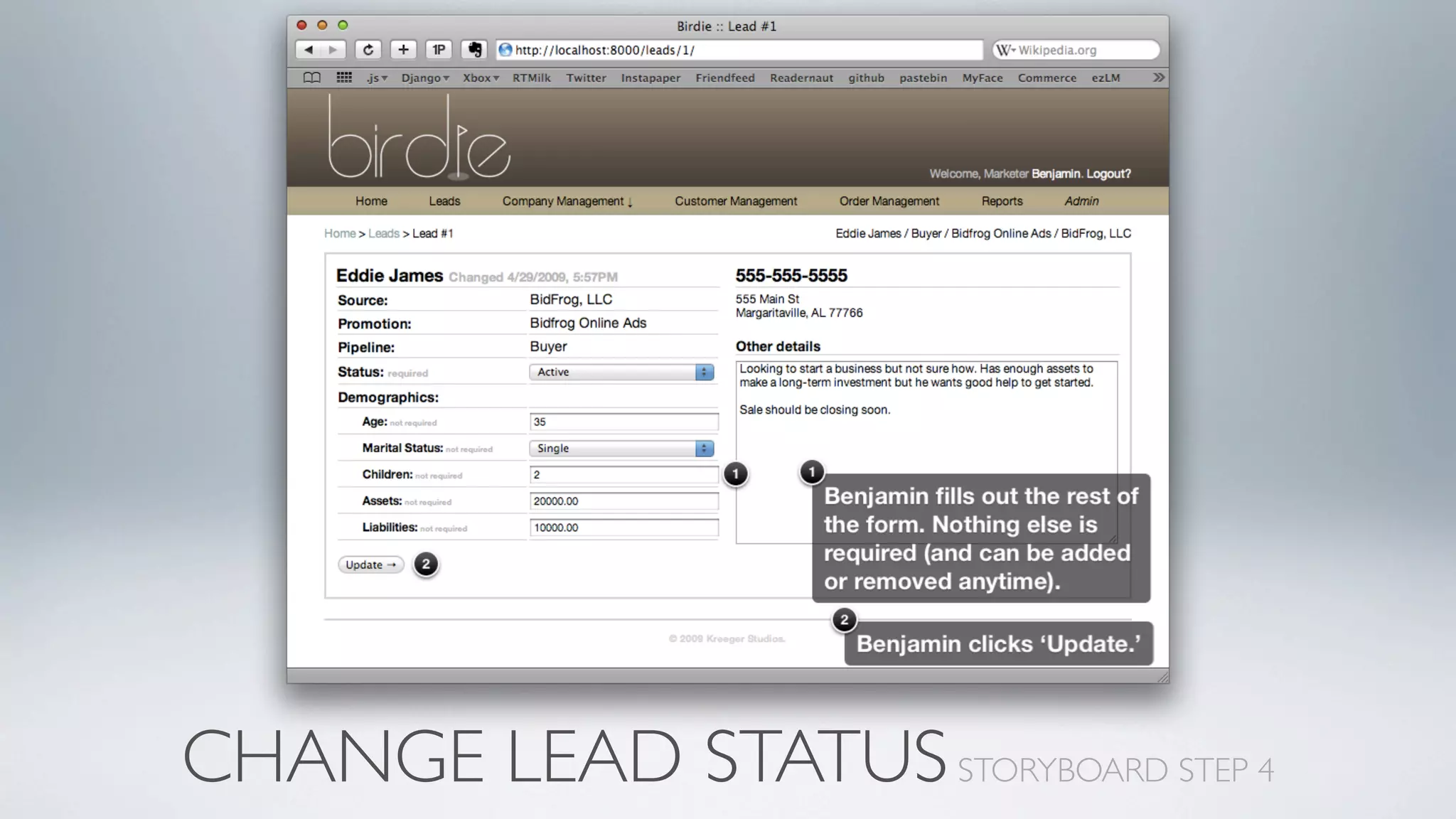
Task: Click the Eddie James heading
Action: pos(390,276)
